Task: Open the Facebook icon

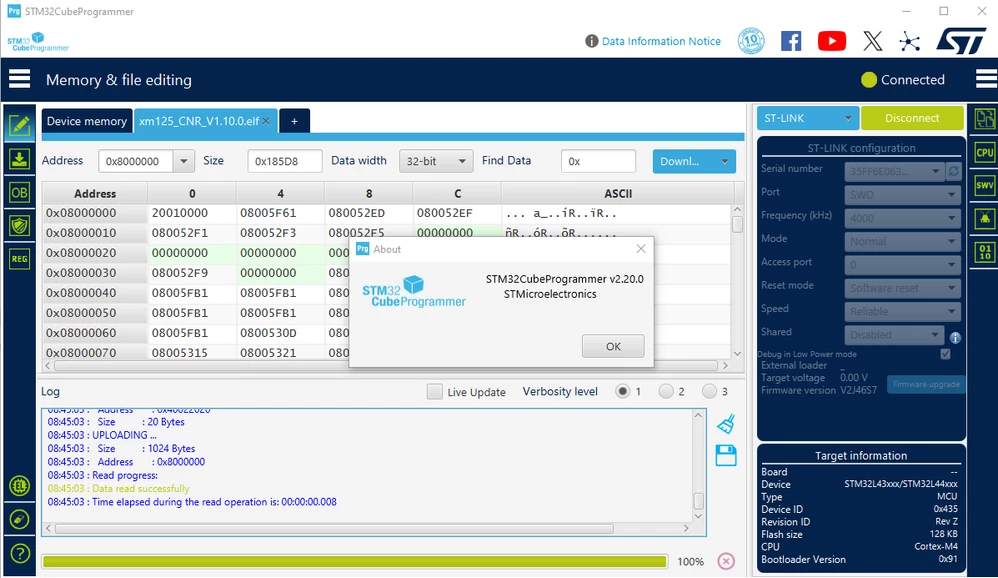Action: [791, 41]
